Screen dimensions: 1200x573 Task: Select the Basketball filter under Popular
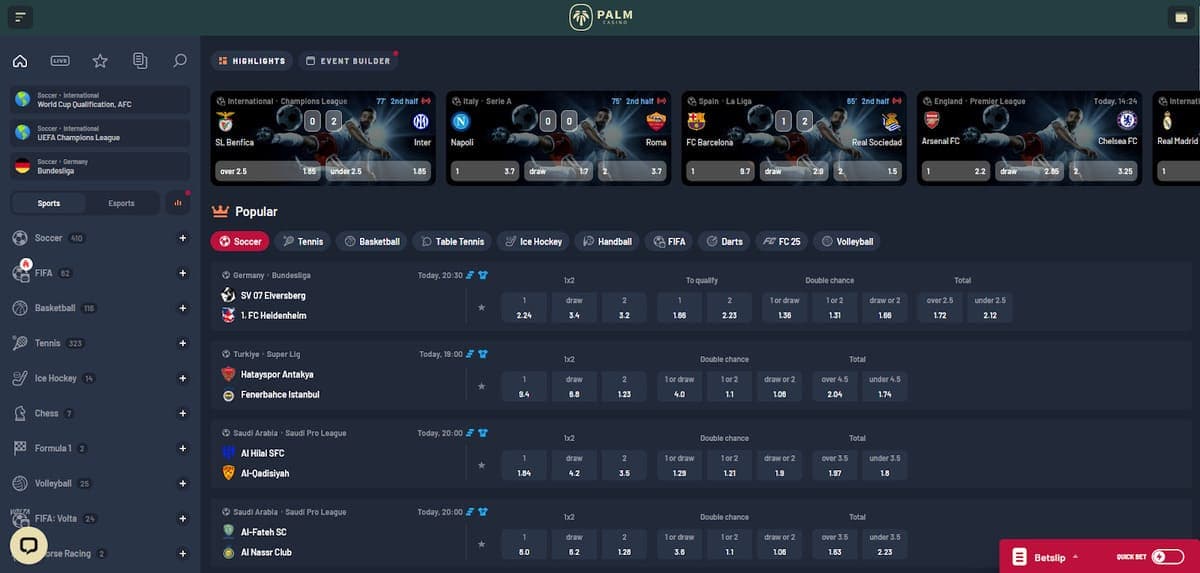(x=371, y=241)
